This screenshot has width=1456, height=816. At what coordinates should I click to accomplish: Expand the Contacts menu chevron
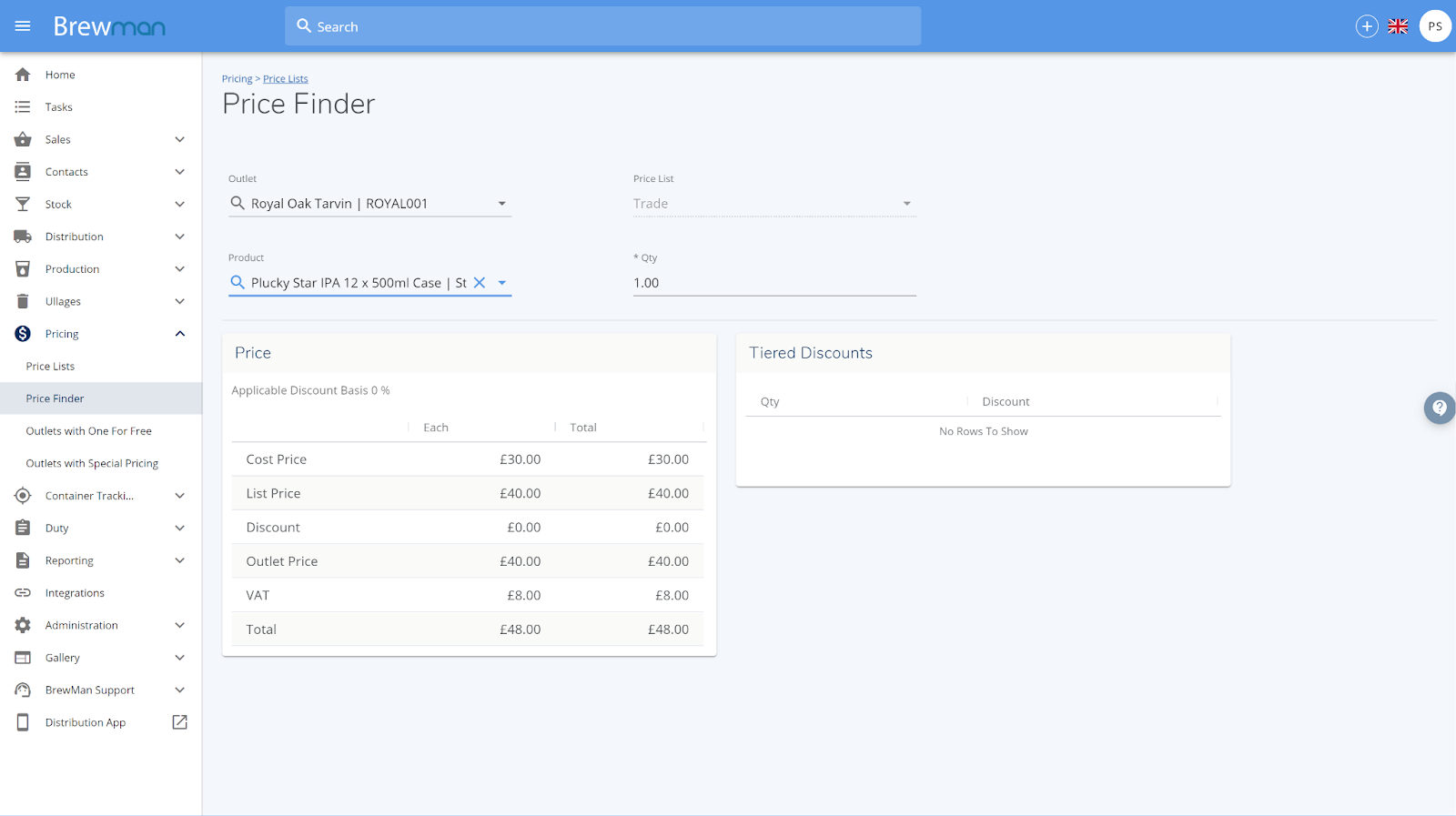[x=180, y=172]
